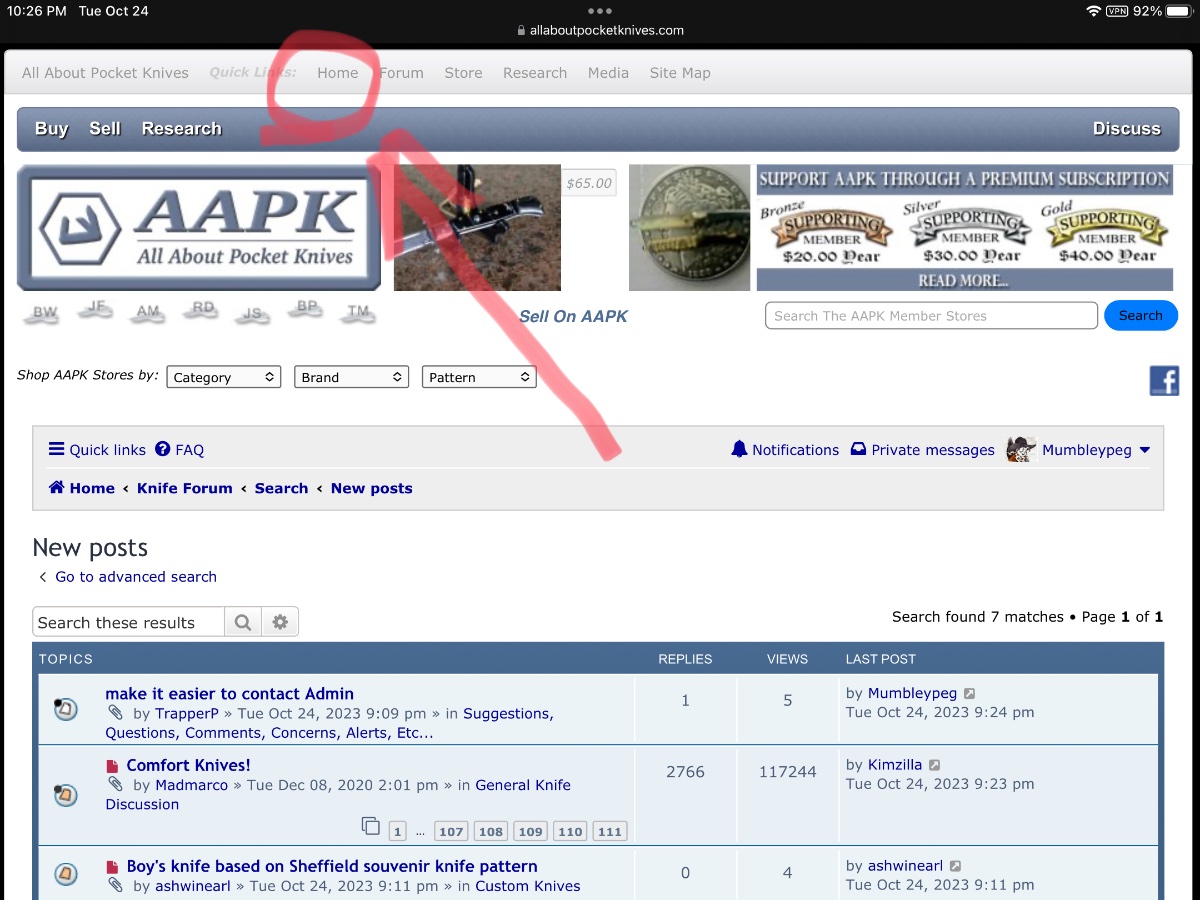
Task: Click the Premium Subscription READ MORE banner
Action: tap(964, 228)
